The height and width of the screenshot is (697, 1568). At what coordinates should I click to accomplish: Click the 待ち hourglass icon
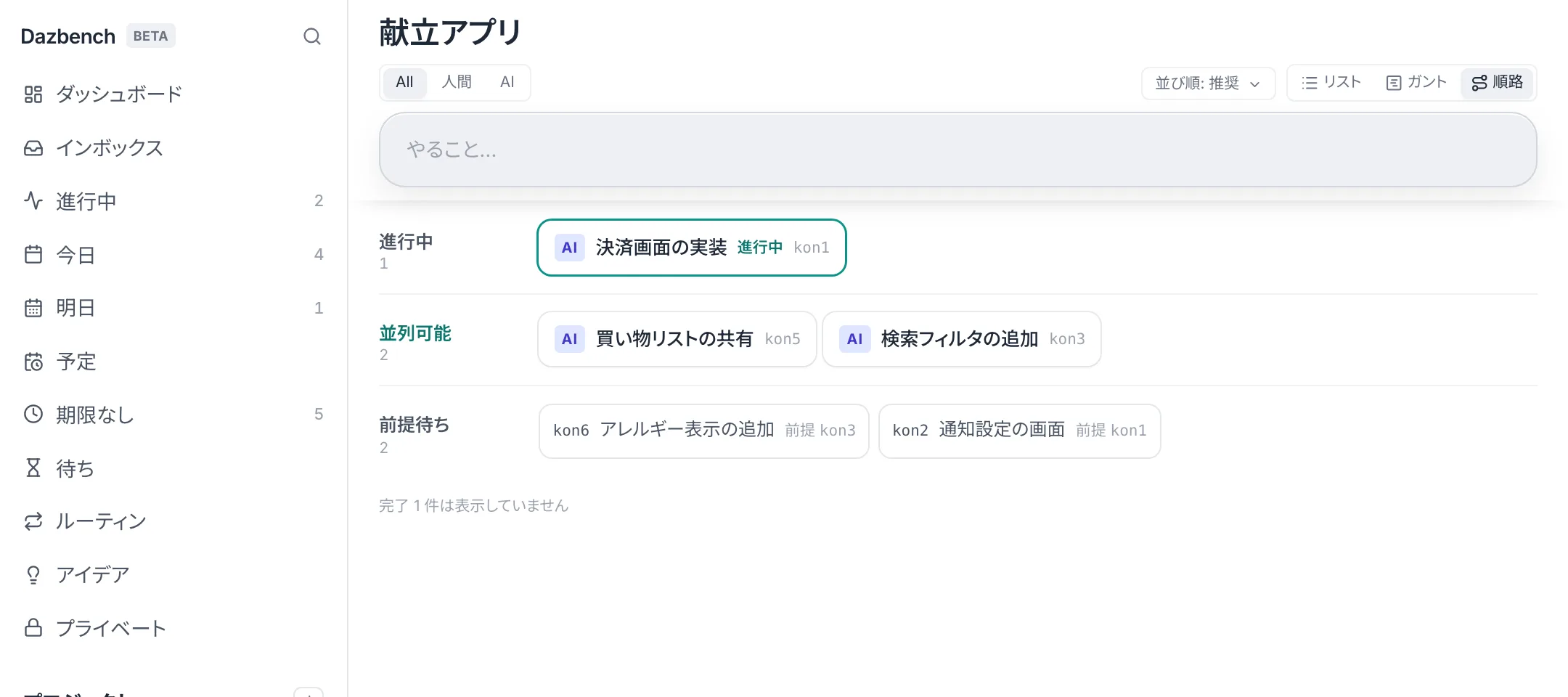[x=33, y=468]
